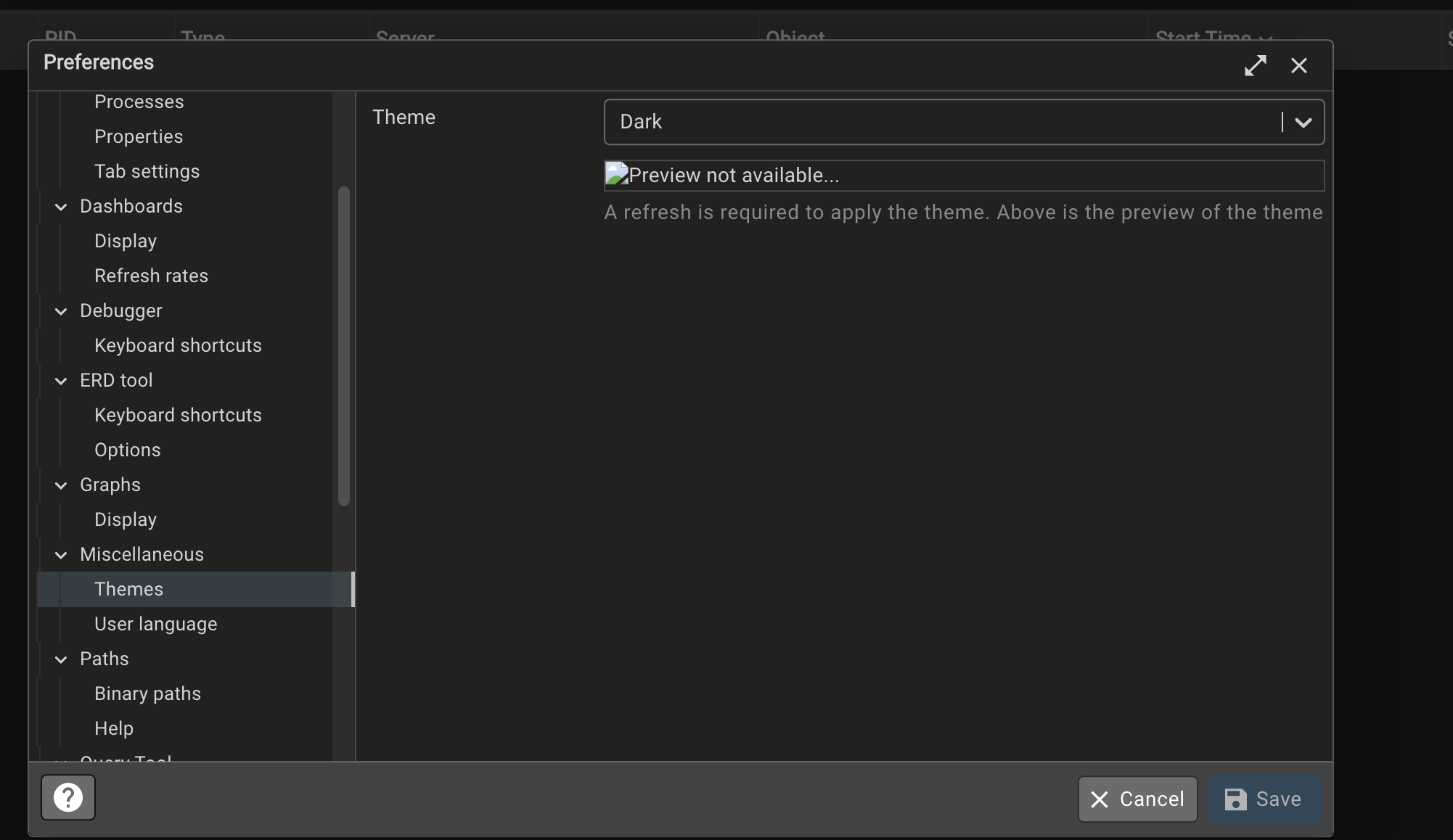Open Tab settings preferences

tap(147, 171)
